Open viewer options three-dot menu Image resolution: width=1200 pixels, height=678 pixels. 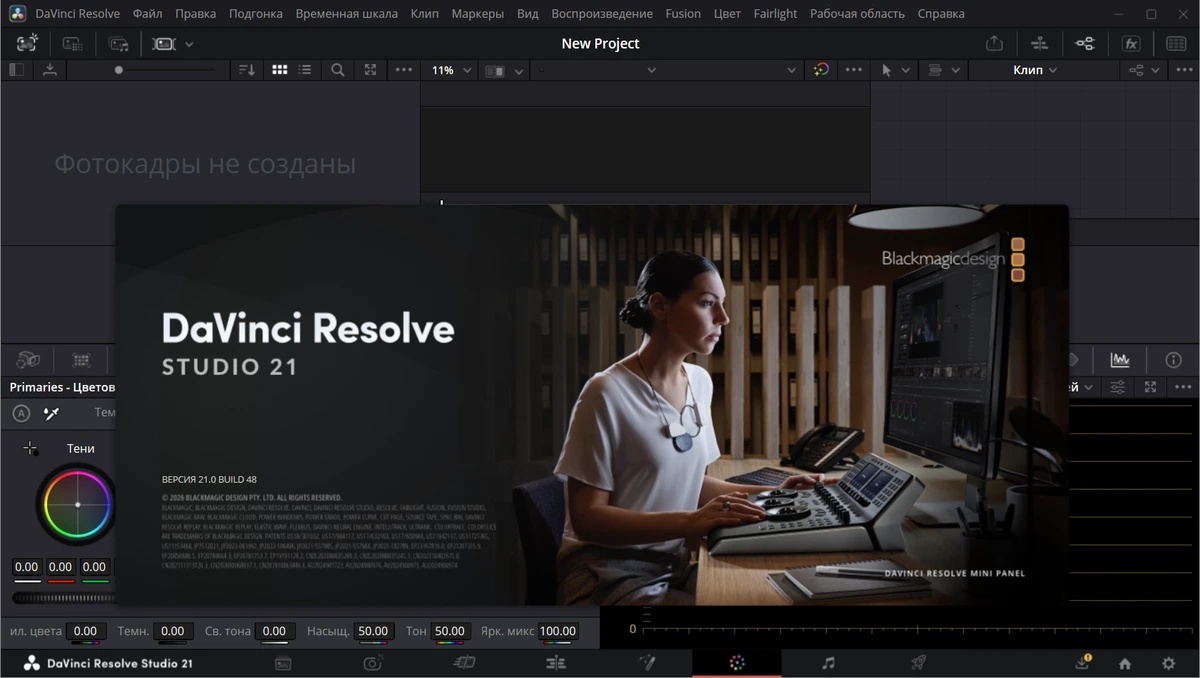(854, 70)
